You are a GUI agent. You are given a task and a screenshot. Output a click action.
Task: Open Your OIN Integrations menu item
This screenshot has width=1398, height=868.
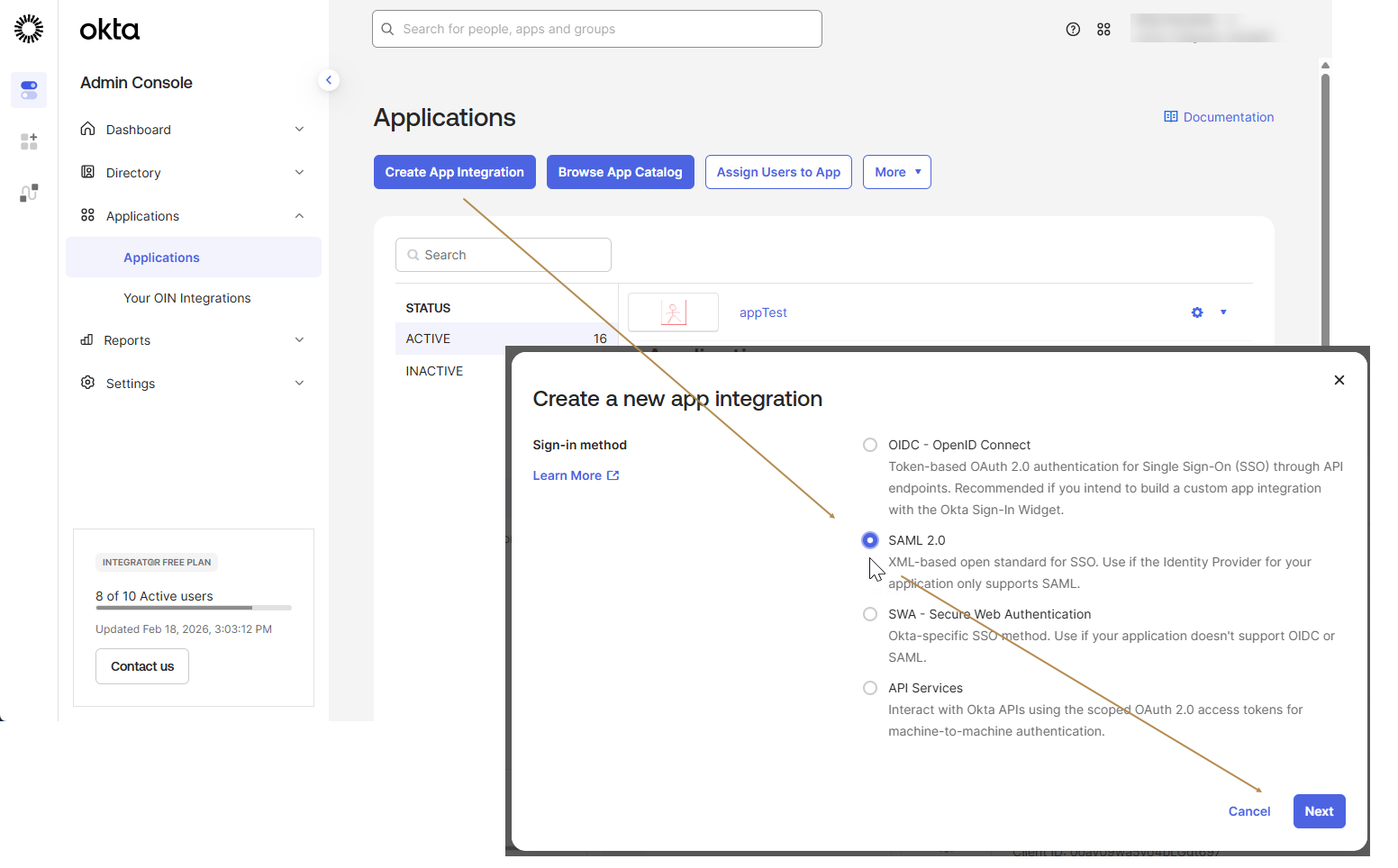[187, 298]
